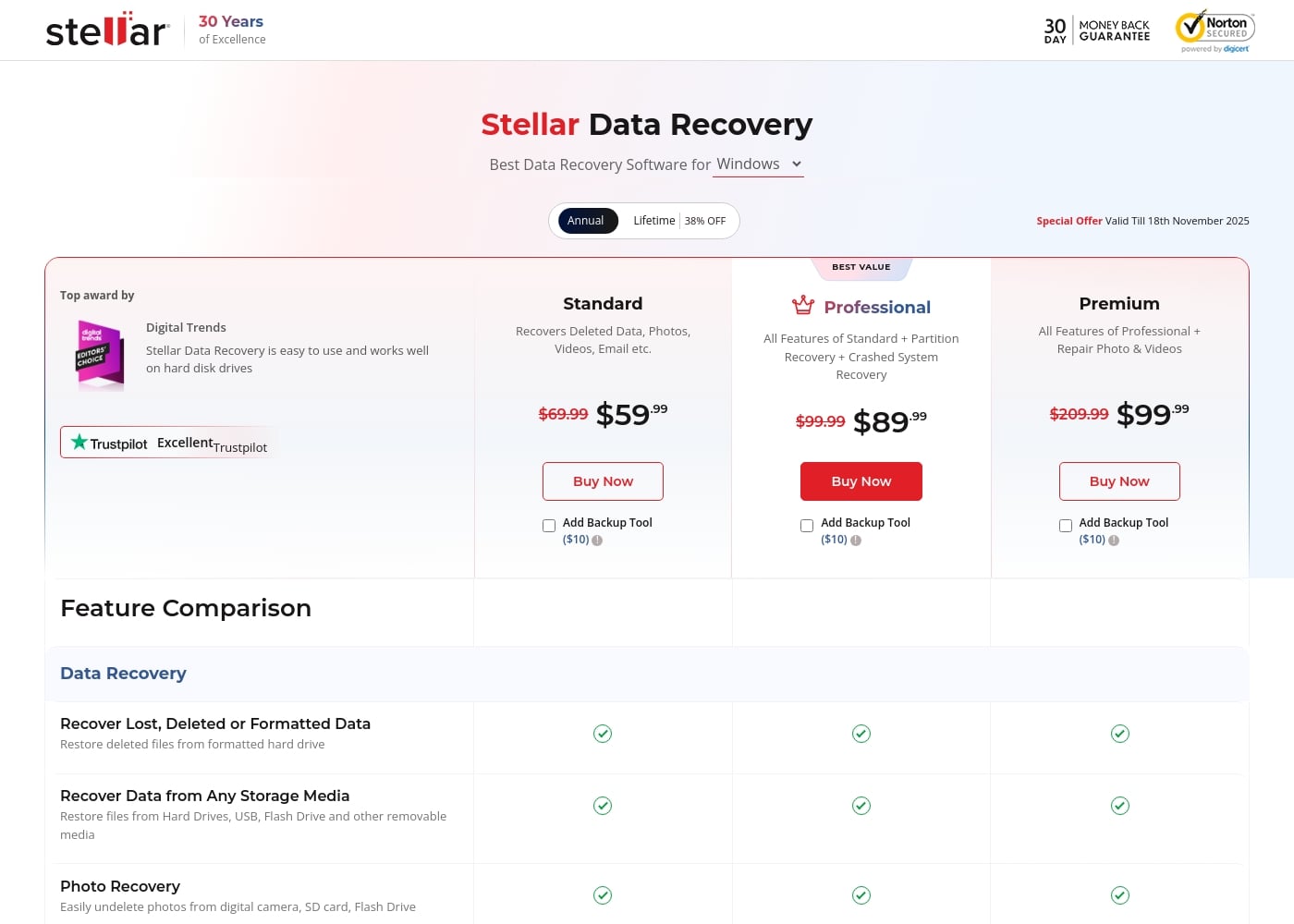Click the 30 Years of Excellence text

point(232,30)
